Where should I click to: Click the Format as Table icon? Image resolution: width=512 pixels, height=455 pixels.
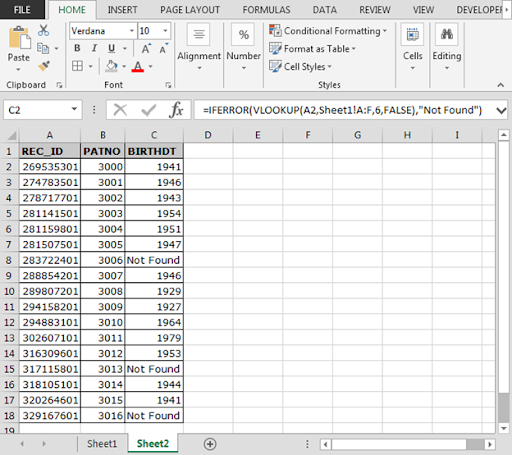coord(275,49)
